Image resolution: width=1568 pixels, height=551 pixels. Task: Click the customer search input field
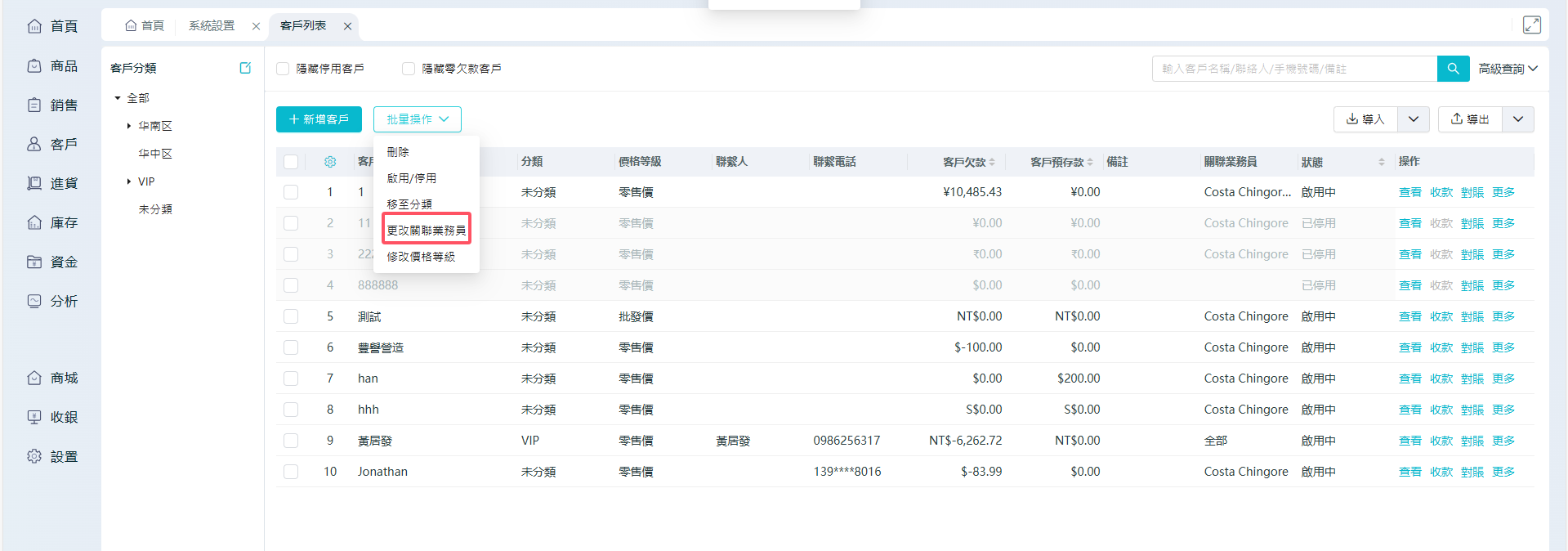point(1294,69)
